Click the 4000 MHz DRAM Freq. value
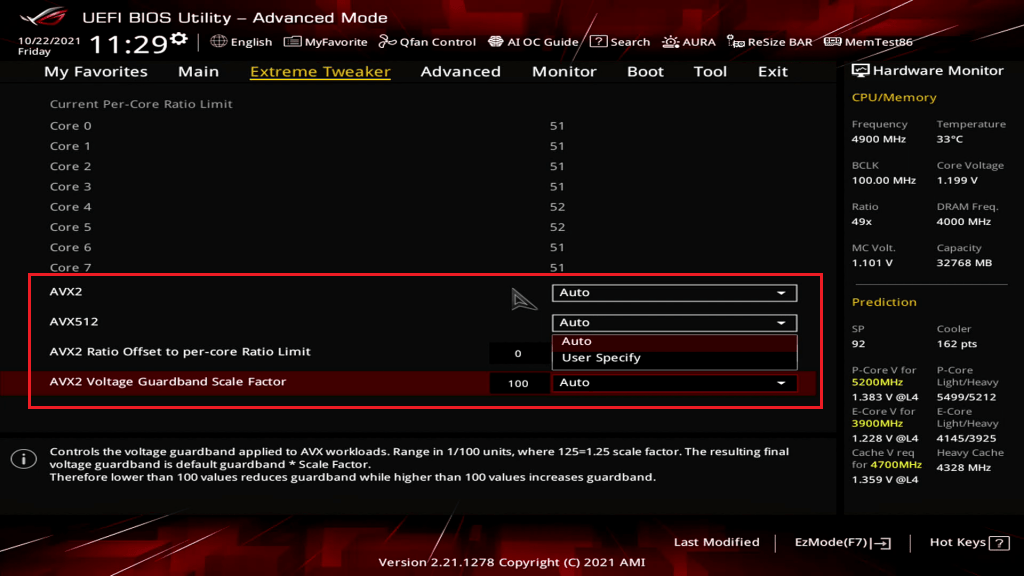 coord(964,221)
